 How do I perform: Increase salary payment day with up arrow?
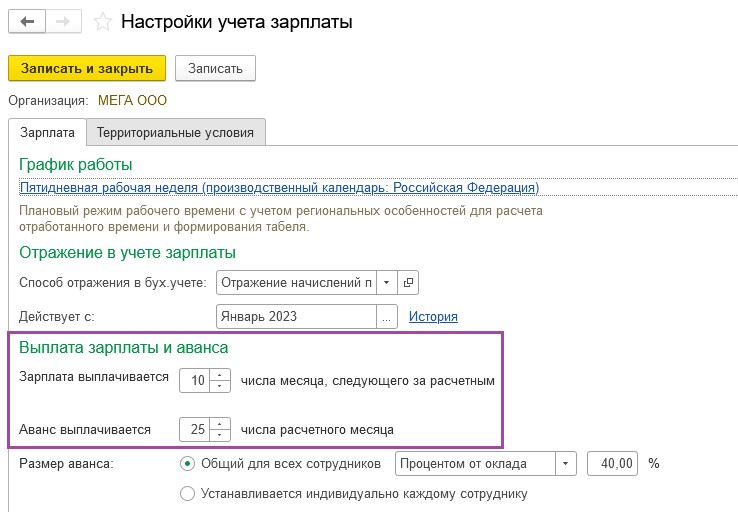[x=220, y=375]
